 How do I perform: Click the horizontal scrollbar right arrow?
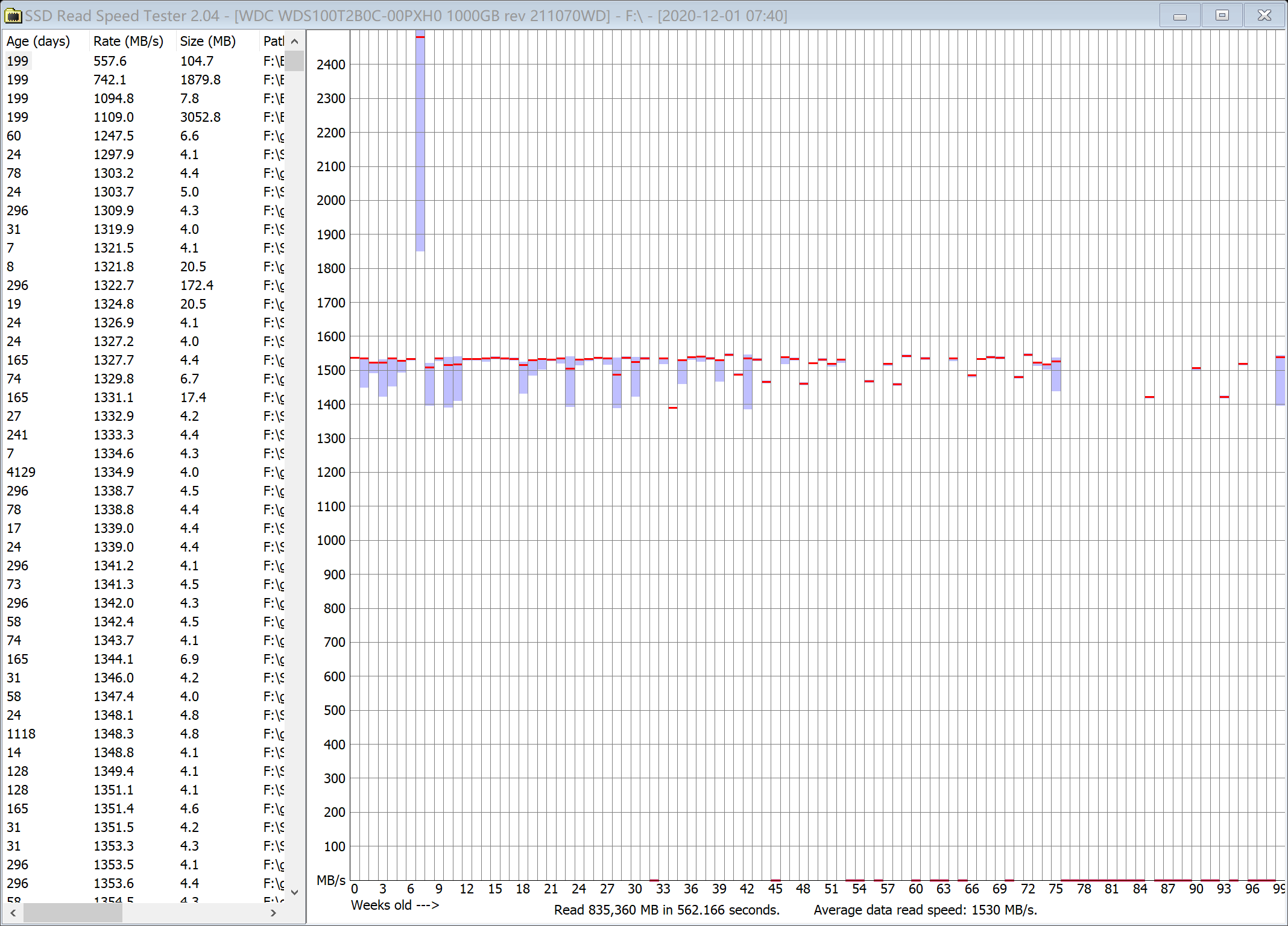point(274,913)
